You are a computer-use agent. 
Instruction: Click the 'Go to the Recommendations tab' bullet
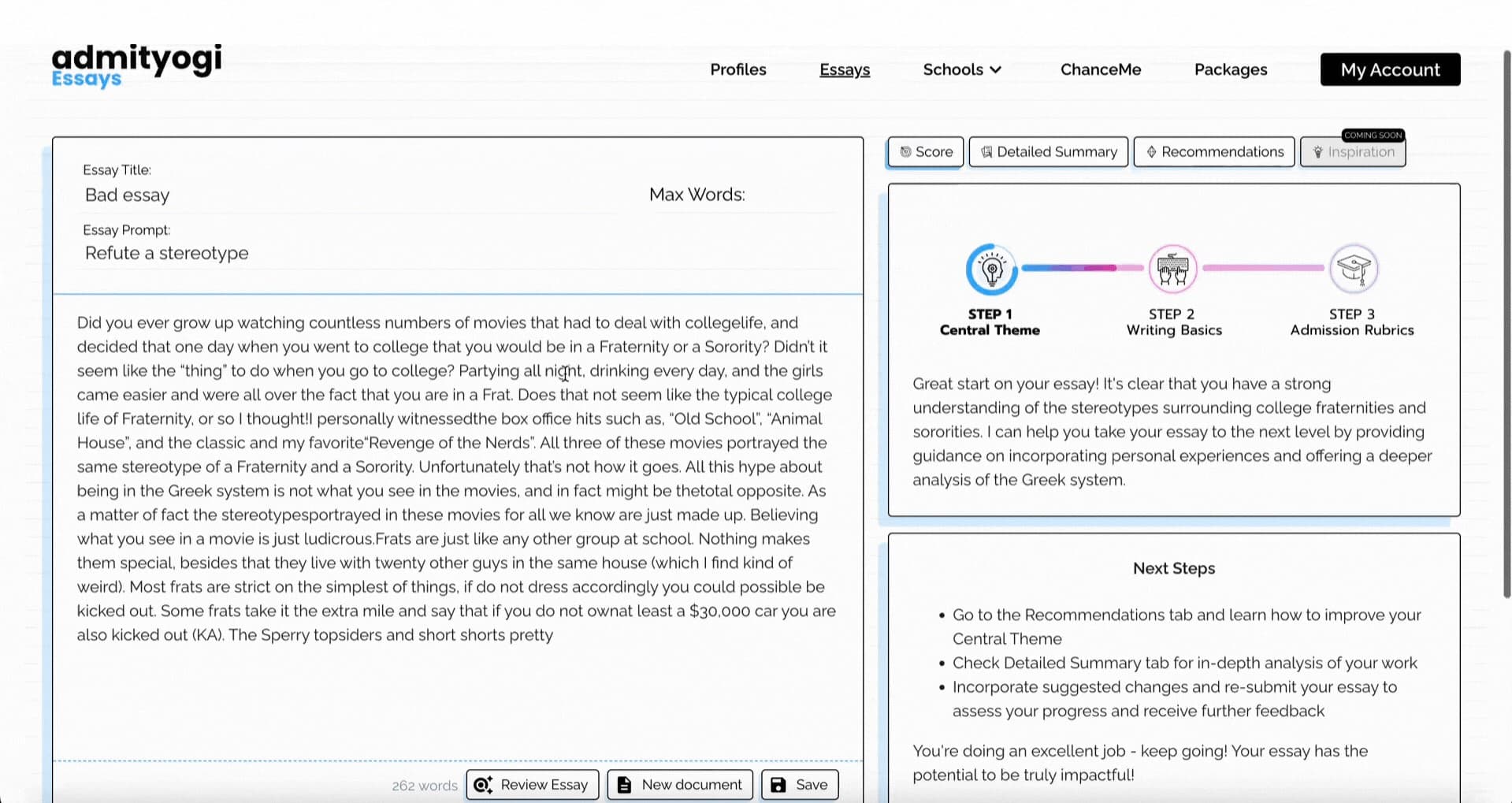pos(1186,626)
